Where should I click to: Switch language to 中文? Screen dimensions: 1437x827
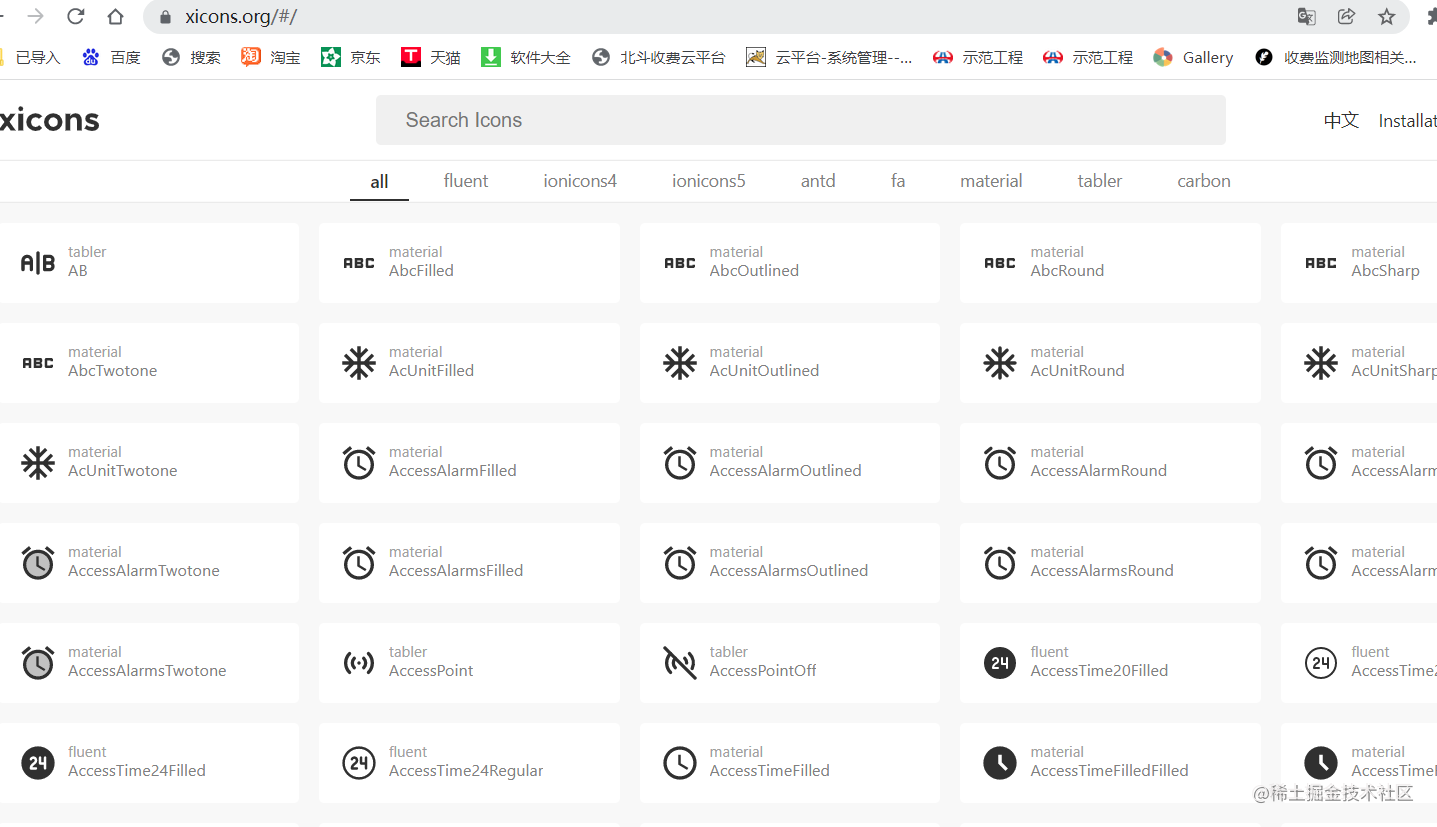[1341, 120]
